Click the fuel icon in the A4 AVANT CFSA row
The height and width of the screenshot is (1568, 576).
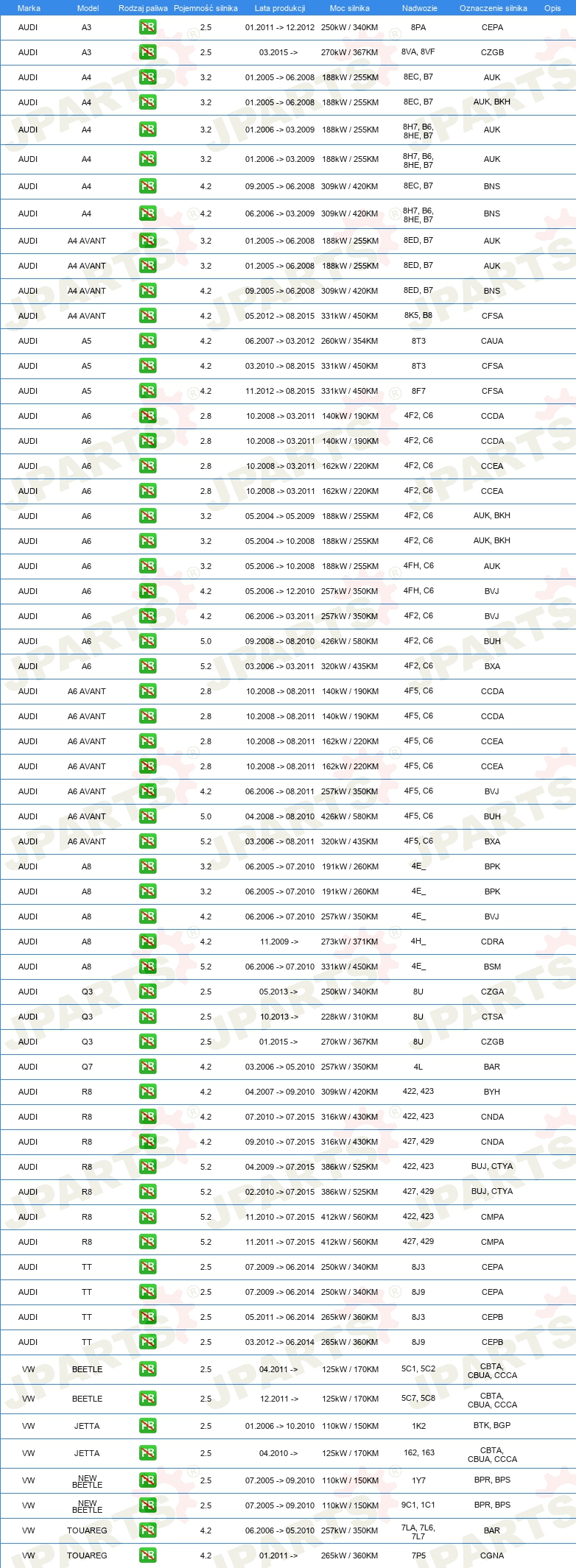click(147, 316)
